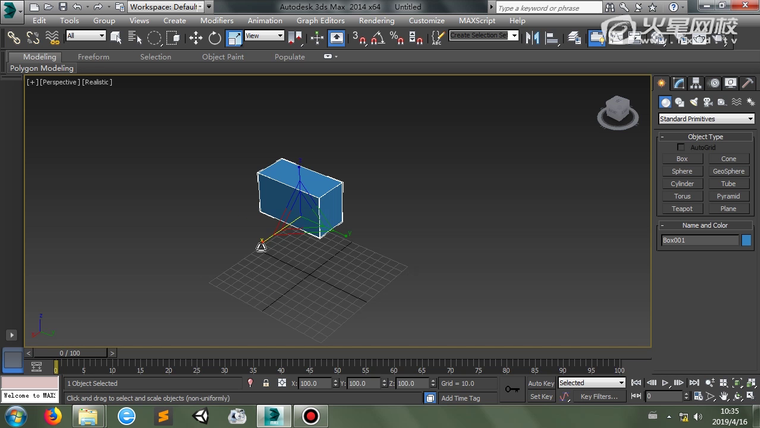Select the Lights creation category icon
This screenshot has width=760, height=428.
pyautogui.click(x=693, y=102)
